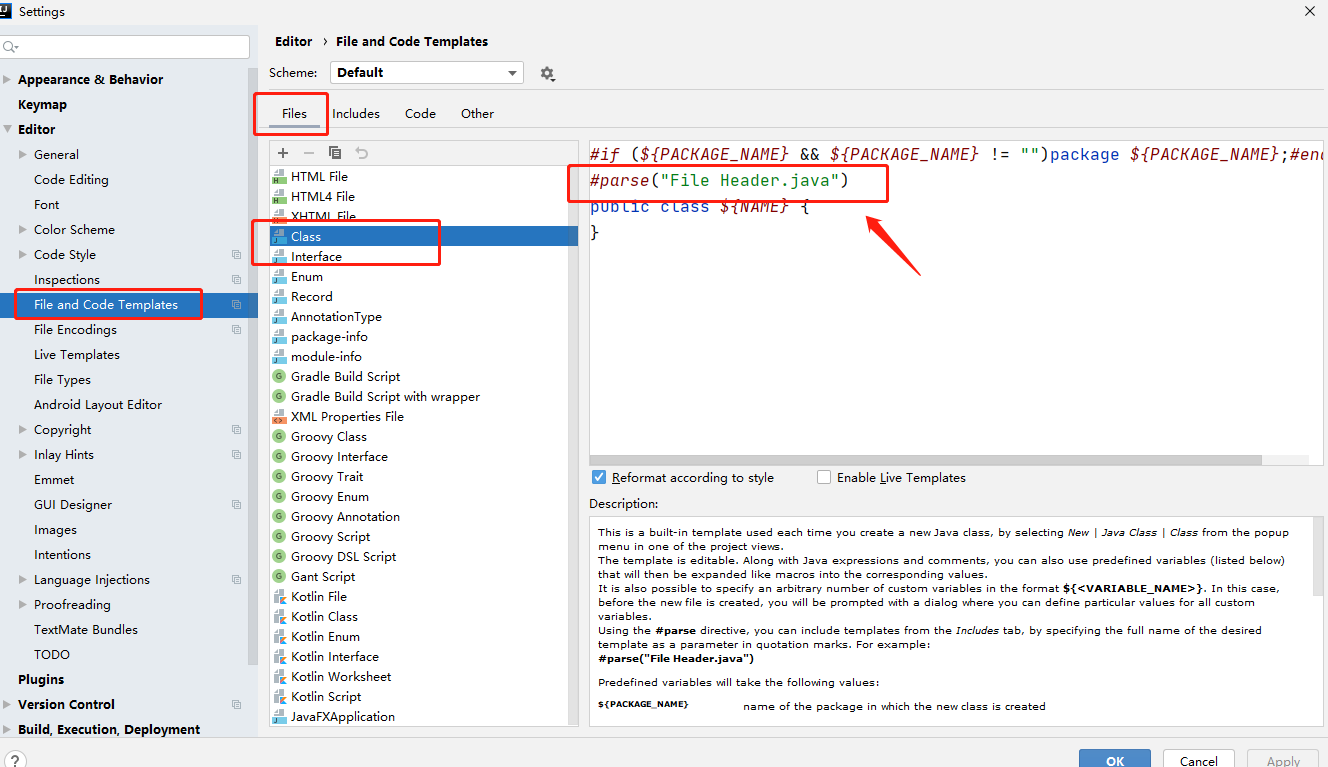Click the project-level icon next to Version Control
This screenshot has height=767, width=1328.
click(236, 705)
